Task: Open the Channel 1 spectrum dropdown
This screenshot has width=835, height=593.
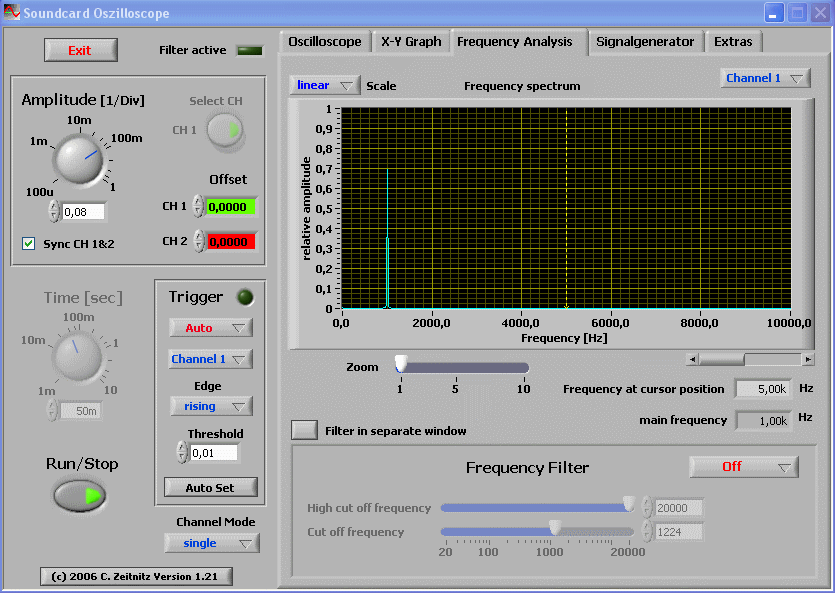Action: [765, 78]
